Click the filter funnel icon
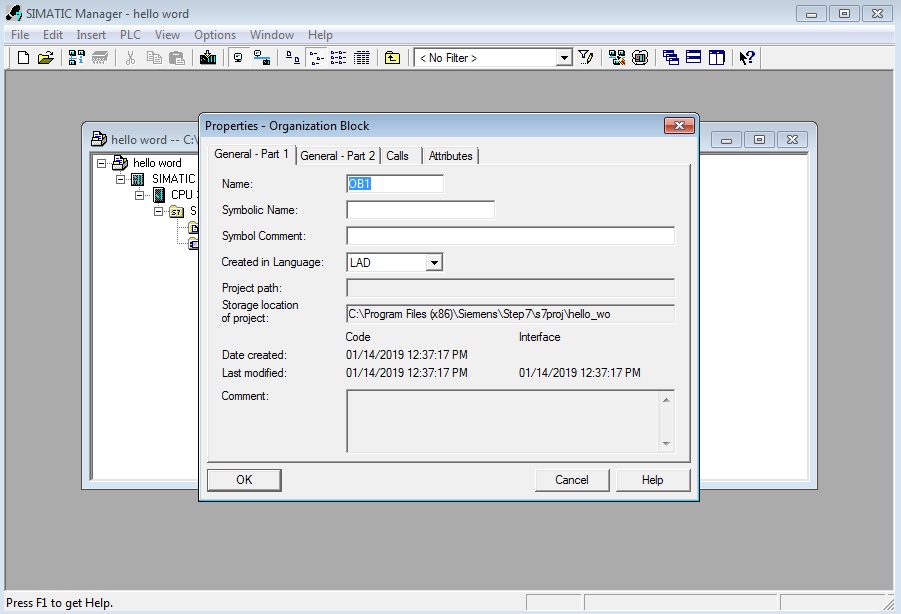Screen dimensions: 901x614 click(587, 58)
